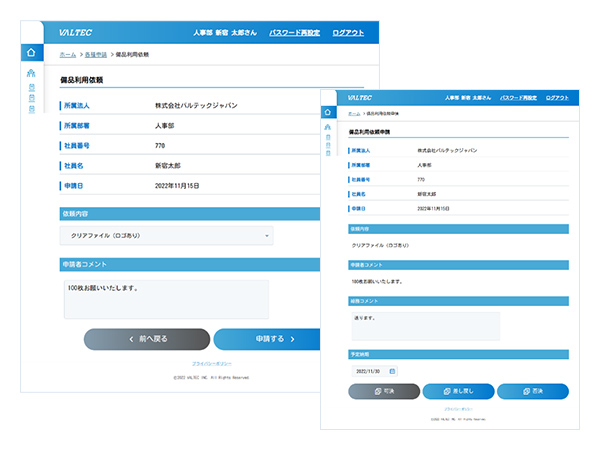600x450 pixels.
Task: Click 2022年11月15日 in the back window
Action: (x=177, y=186)
